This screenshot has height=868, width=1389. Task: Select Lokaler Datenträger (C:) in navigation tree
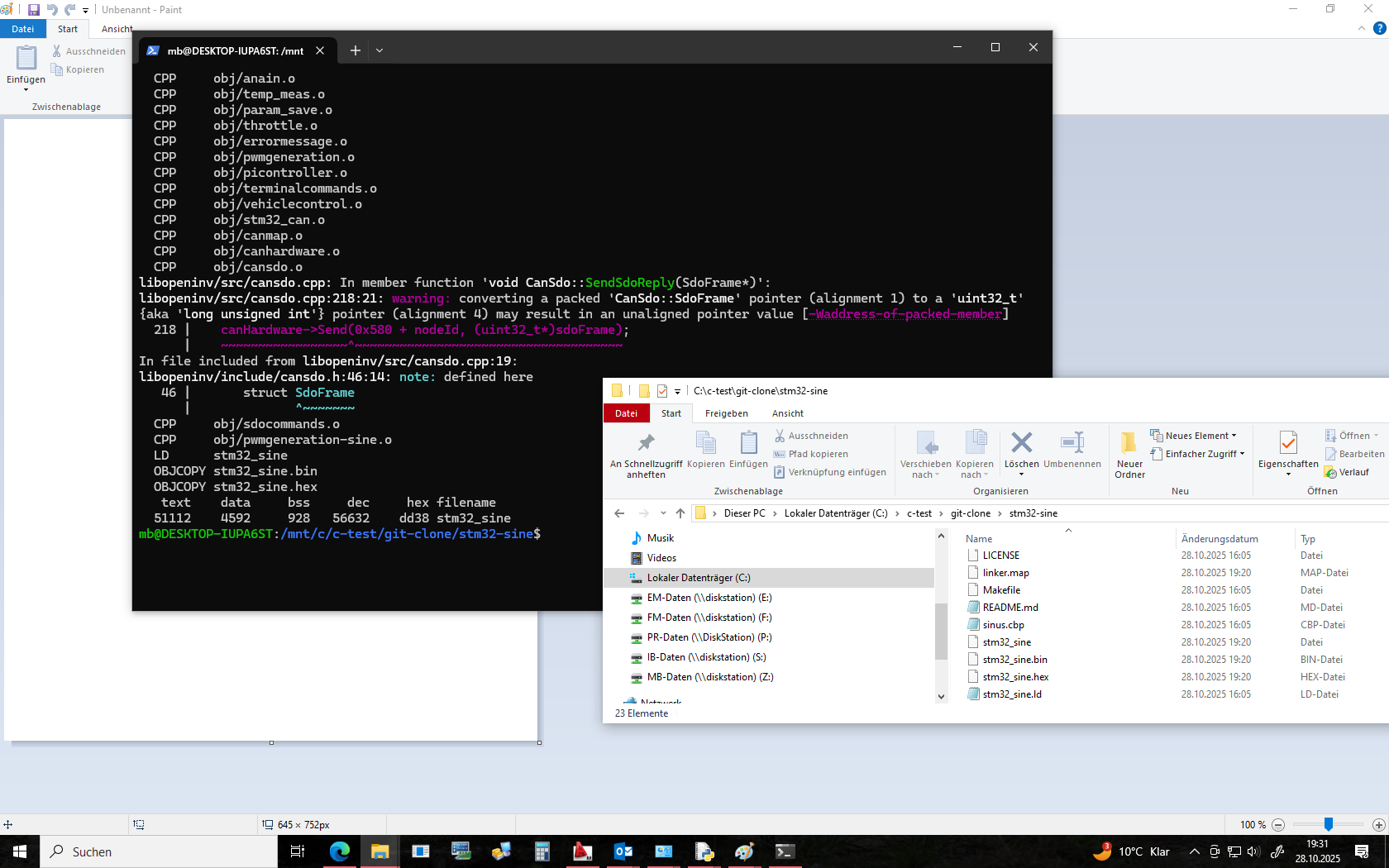(699, 578)
